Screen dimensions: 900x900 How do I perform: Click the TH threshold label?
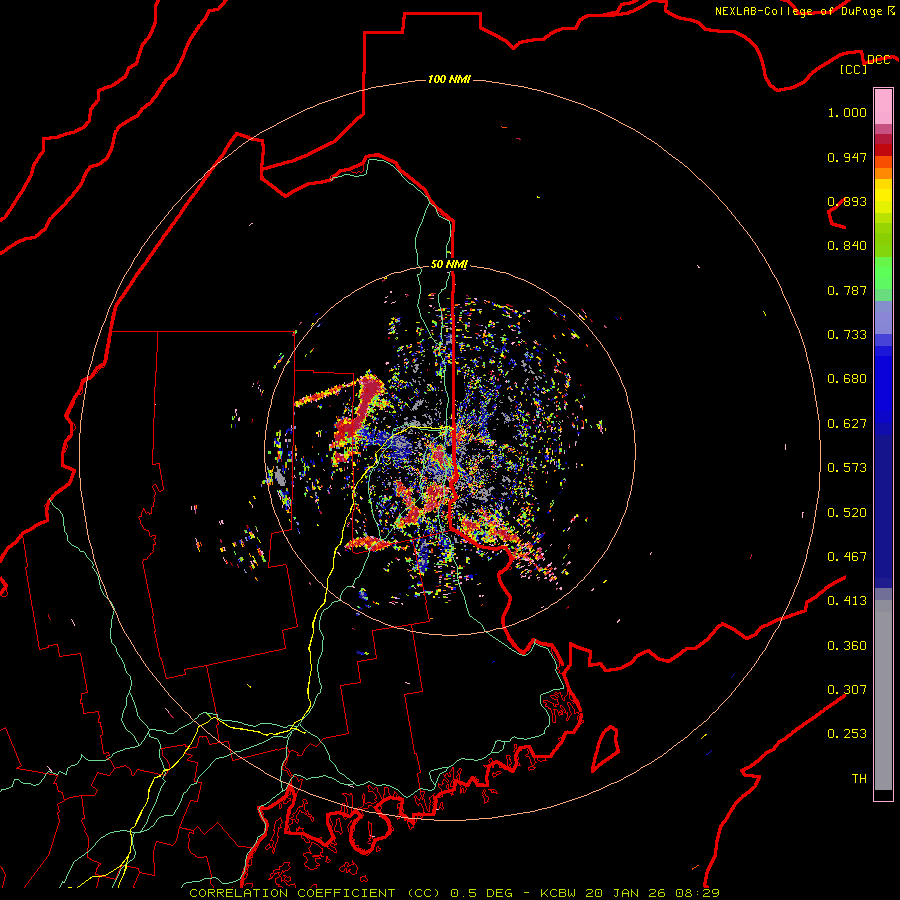click(859, 779)
